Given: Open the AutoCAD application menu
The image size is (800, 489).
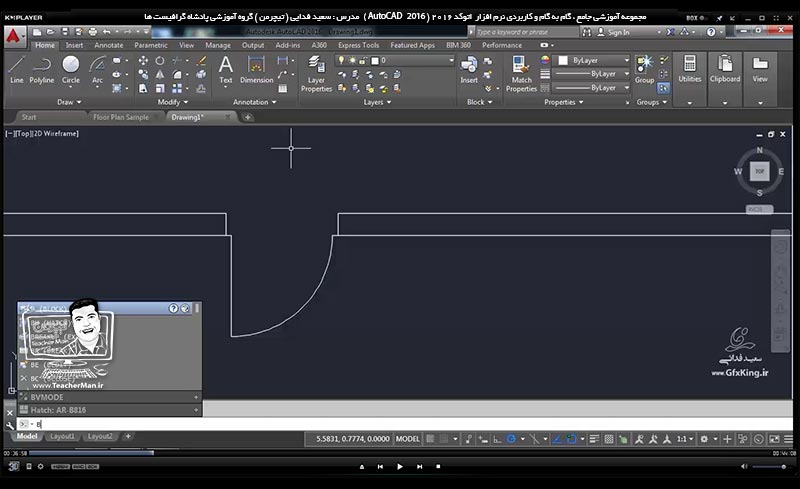Looking at the screenshot, I should [14, 37].
